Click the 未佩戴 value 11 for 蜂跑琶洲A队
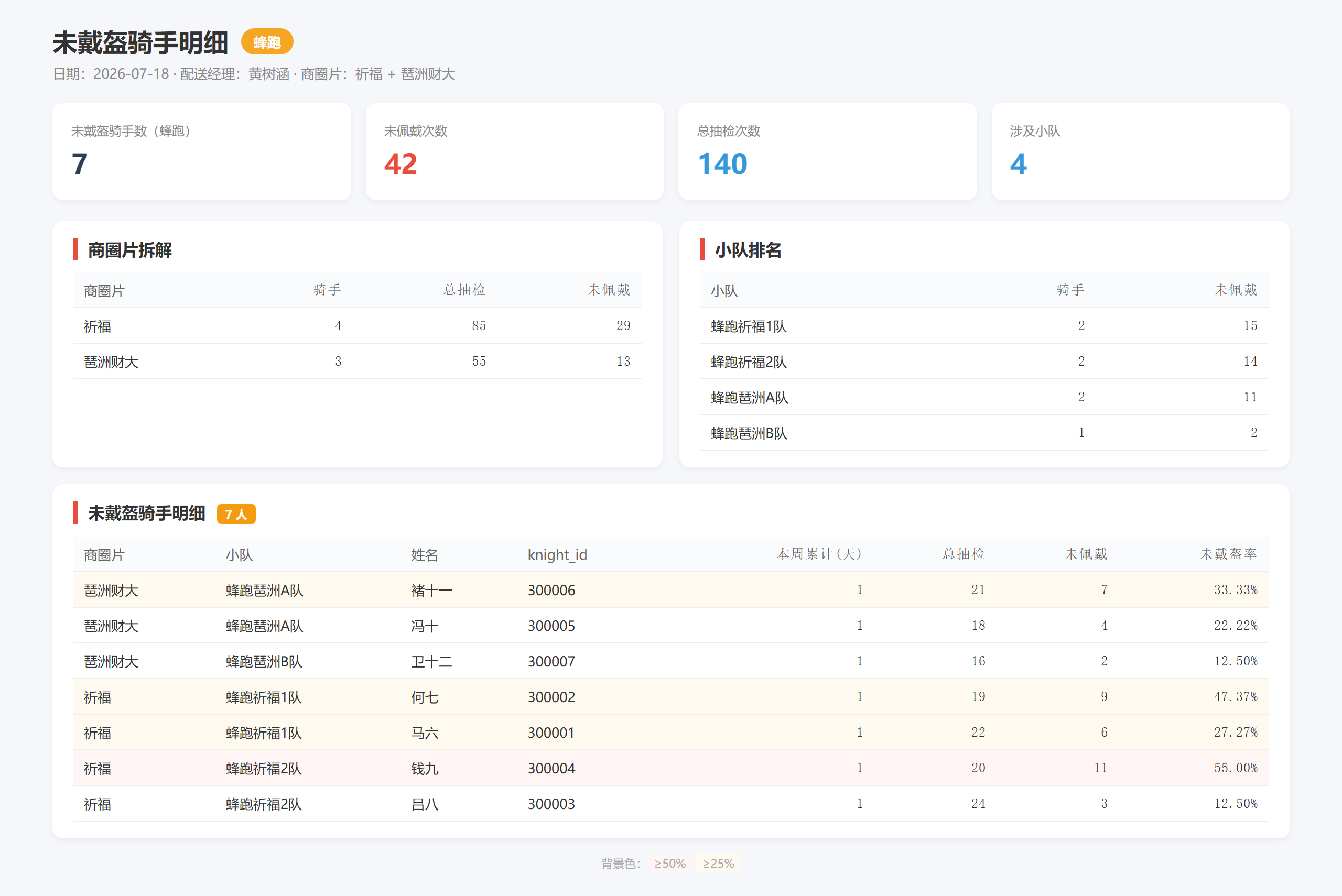The image size is (1342, 896). [x=1251, y=397]
